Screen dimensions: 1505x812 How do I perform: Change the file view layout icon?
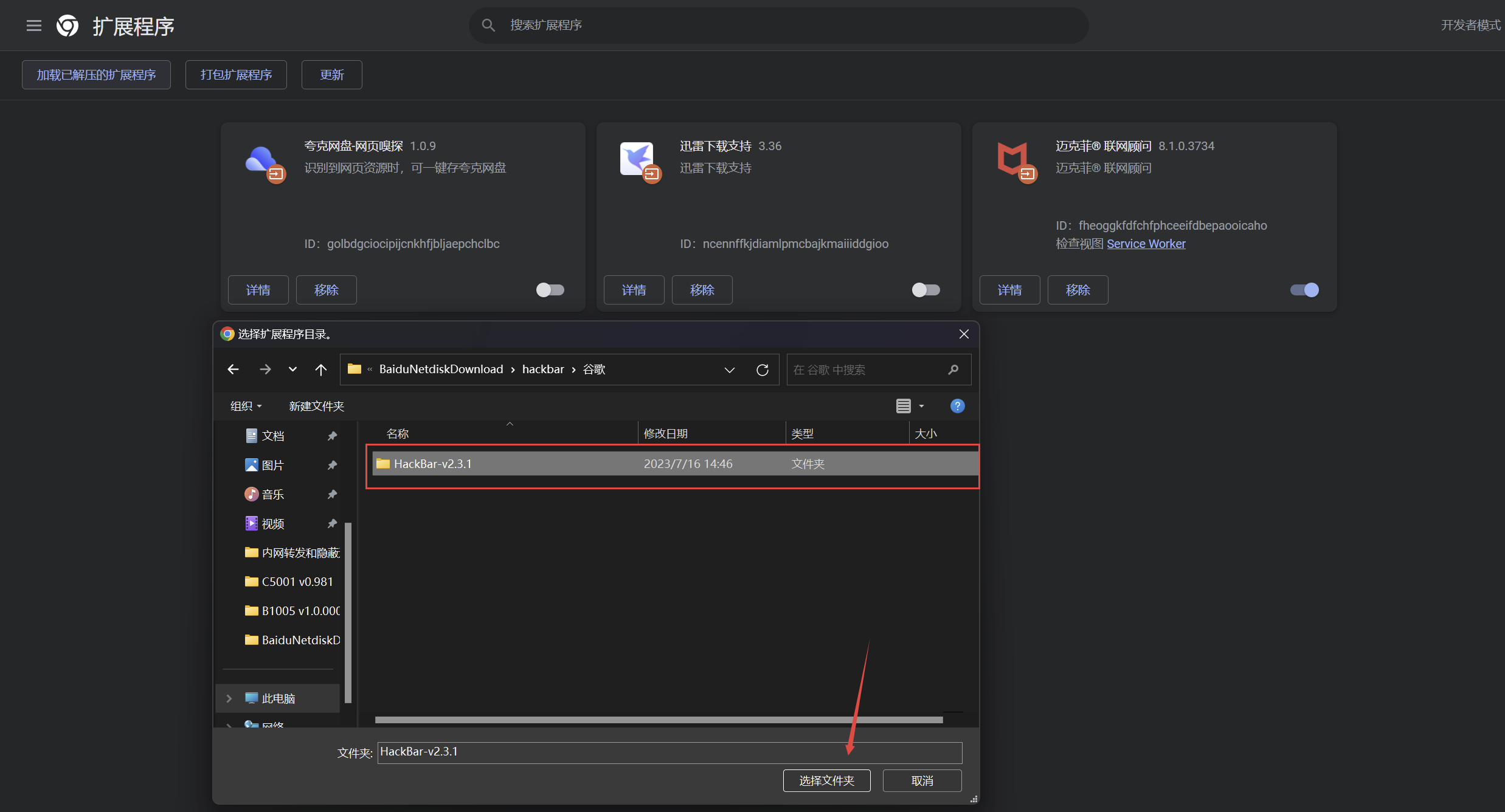tap(904, 406)
